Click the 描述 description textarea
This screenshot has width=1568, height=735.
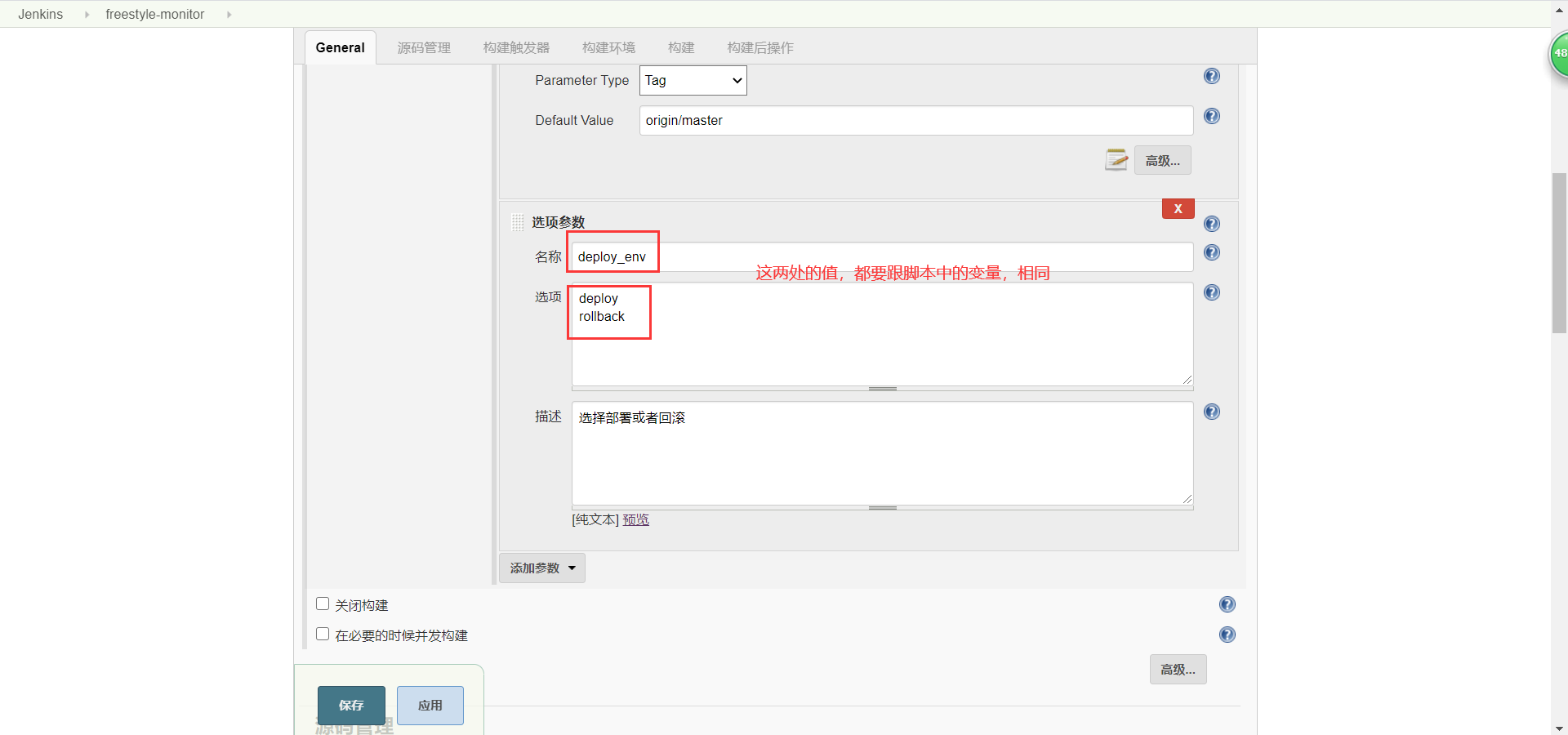[882, 452]
